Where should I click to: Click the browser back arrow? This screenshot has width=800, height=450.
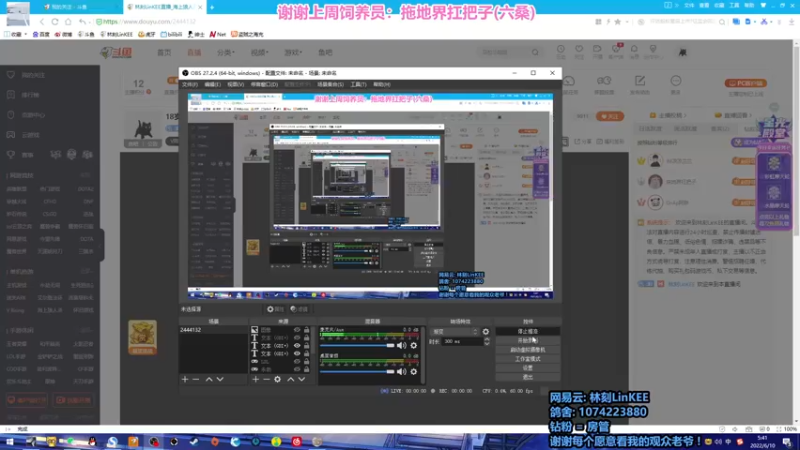tap(42, 22)
